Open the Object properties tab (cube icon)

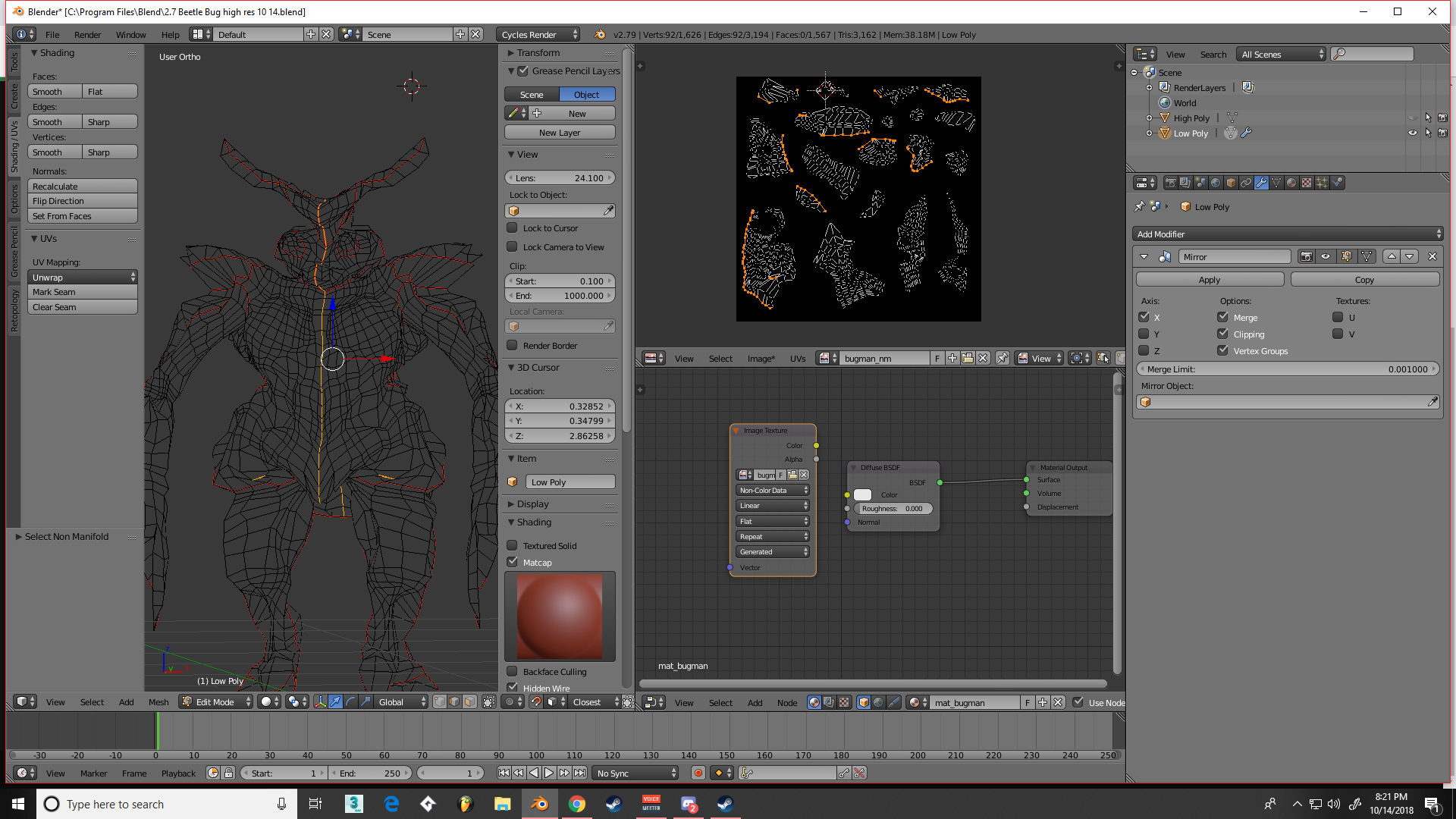[1231, 183]
